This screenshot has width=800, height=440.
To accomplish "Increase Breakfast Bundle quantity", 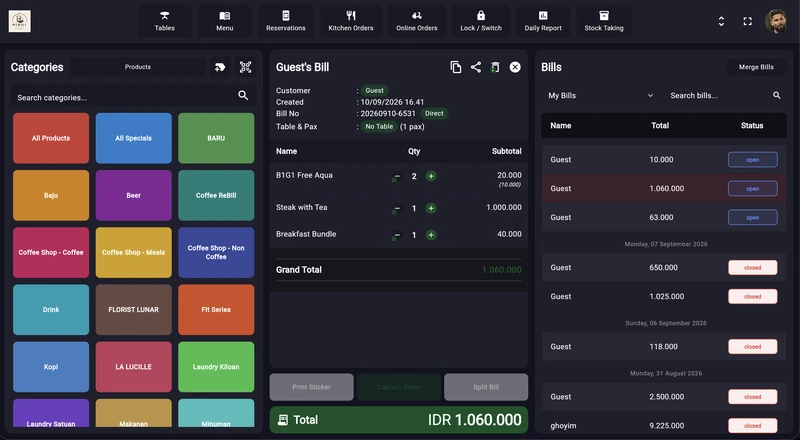I will pyautogui.click(x=431, y=235).
